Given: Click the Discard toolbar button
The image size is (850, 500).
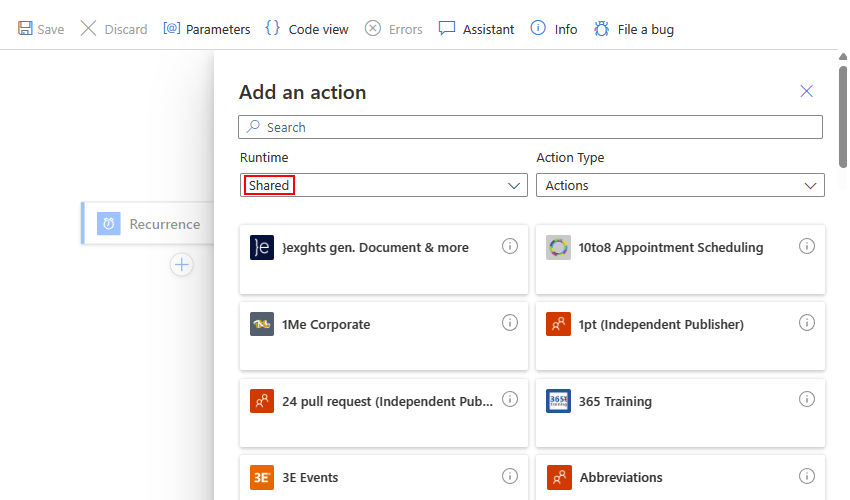Looking at the screenshot, I should (114, 29).
